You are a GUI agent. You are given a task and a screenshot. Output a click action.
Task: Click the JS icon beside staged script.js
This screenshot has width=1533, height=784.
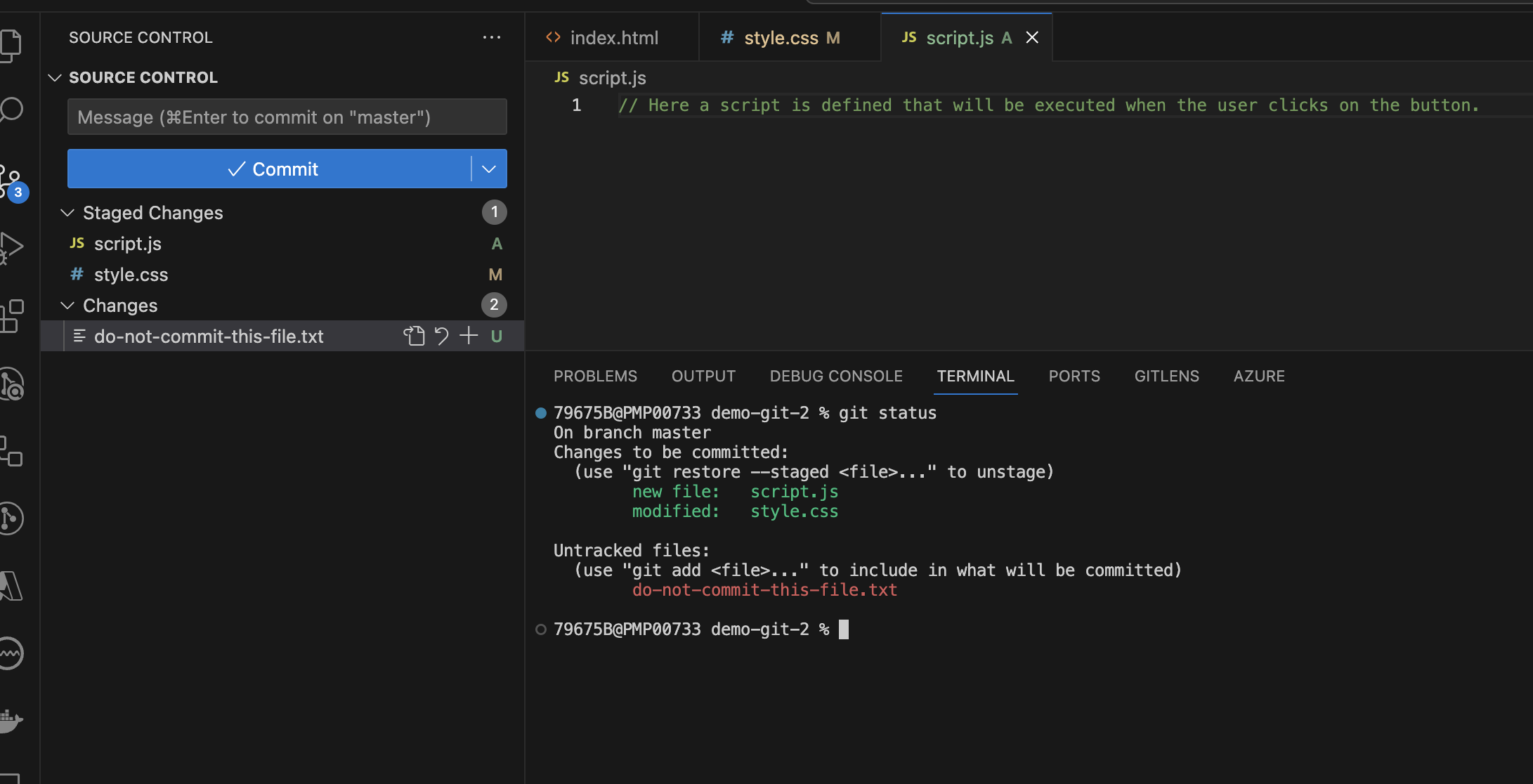(x=77, y=243)
